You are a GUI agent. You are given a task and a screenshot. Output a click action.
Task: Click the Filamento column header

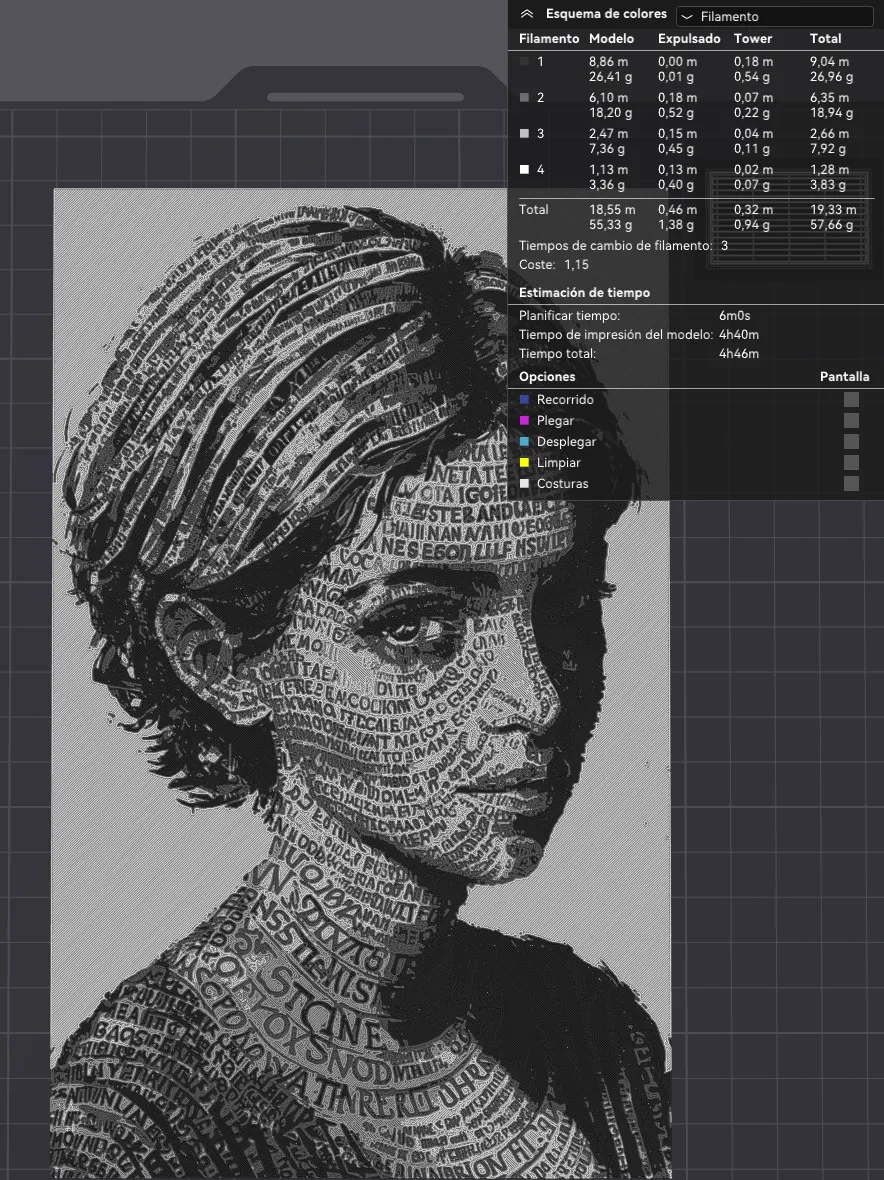point(548,38)
